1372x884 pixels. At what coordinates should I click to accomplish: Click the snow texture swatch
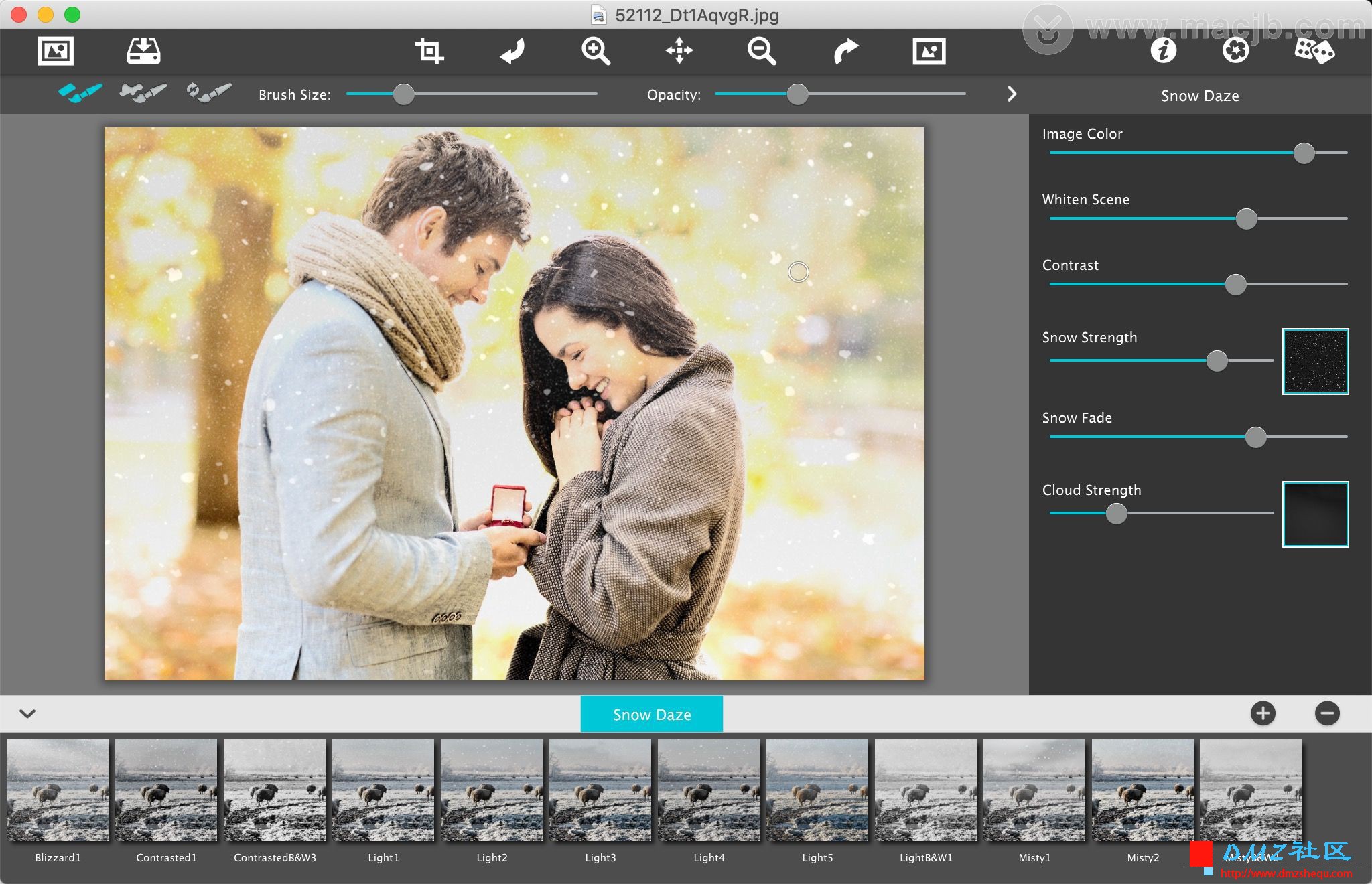(x=1315, y=362)
